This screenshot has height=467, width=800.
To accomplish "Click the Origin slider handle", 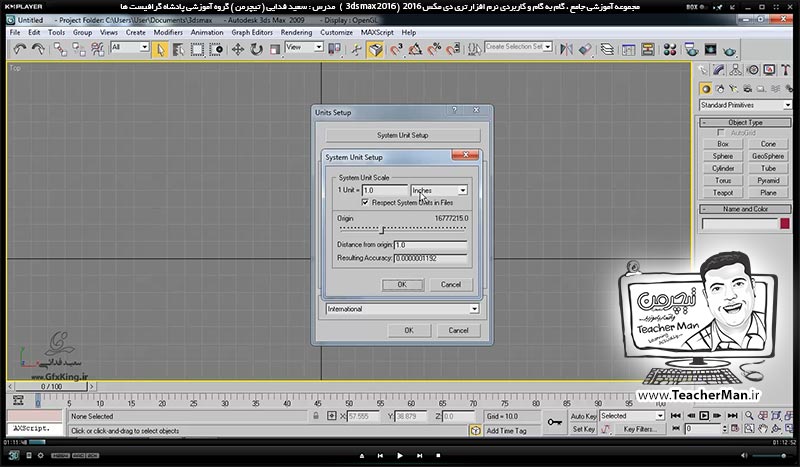I will (x=382, y=230).
